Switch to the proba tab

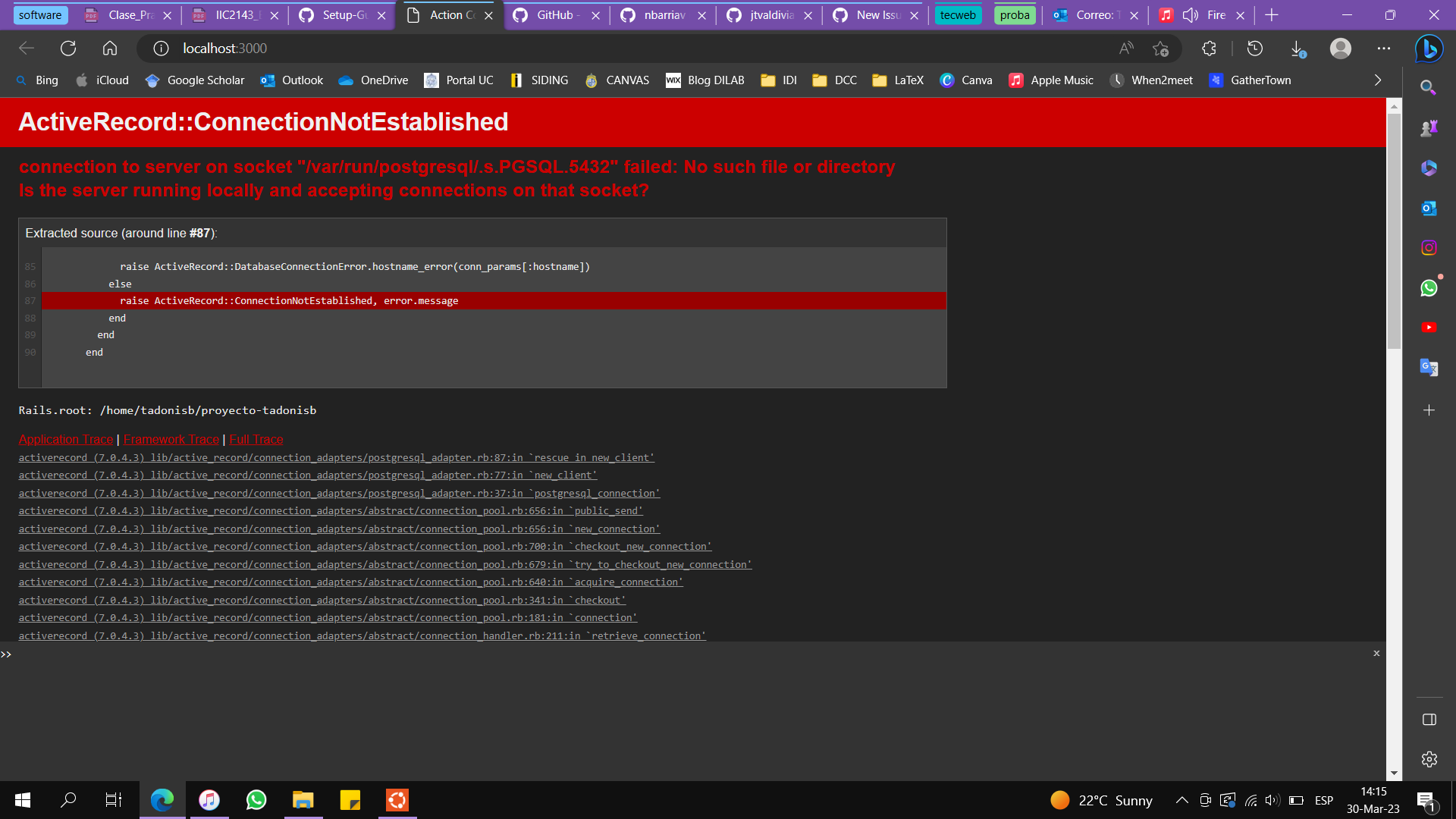(1015, 14)
